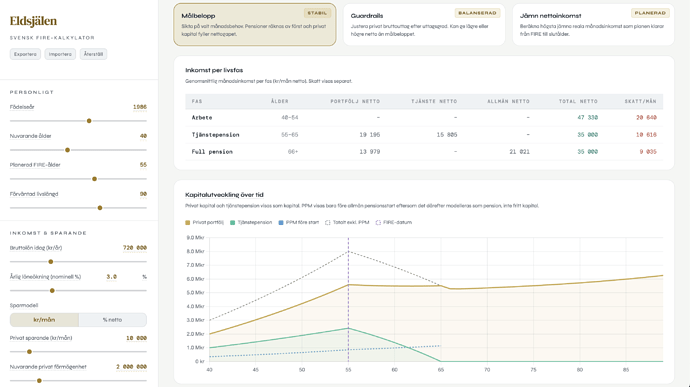Select the Målbelopp strategy card

point(255,25)
